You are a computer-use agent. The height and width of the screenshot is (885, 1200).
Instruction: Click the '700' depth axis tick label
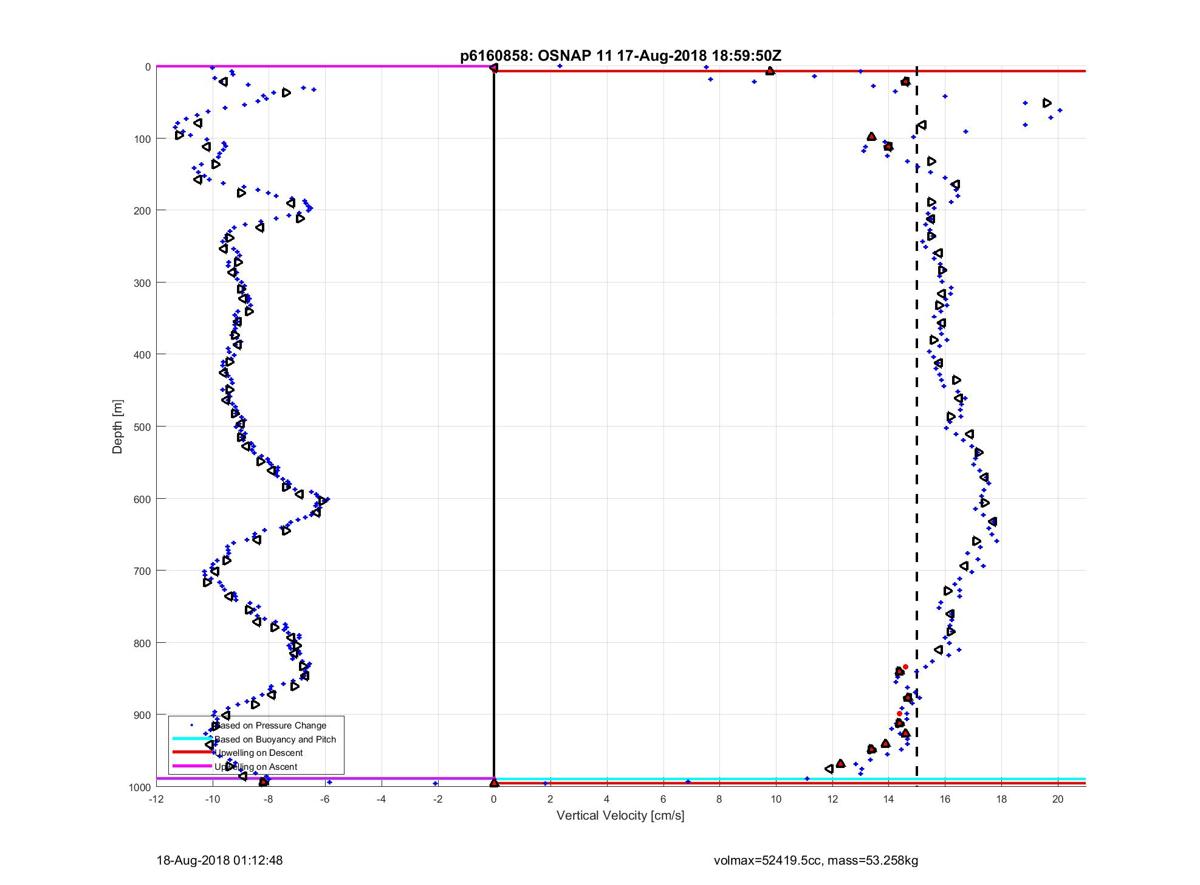pos(141,571)
